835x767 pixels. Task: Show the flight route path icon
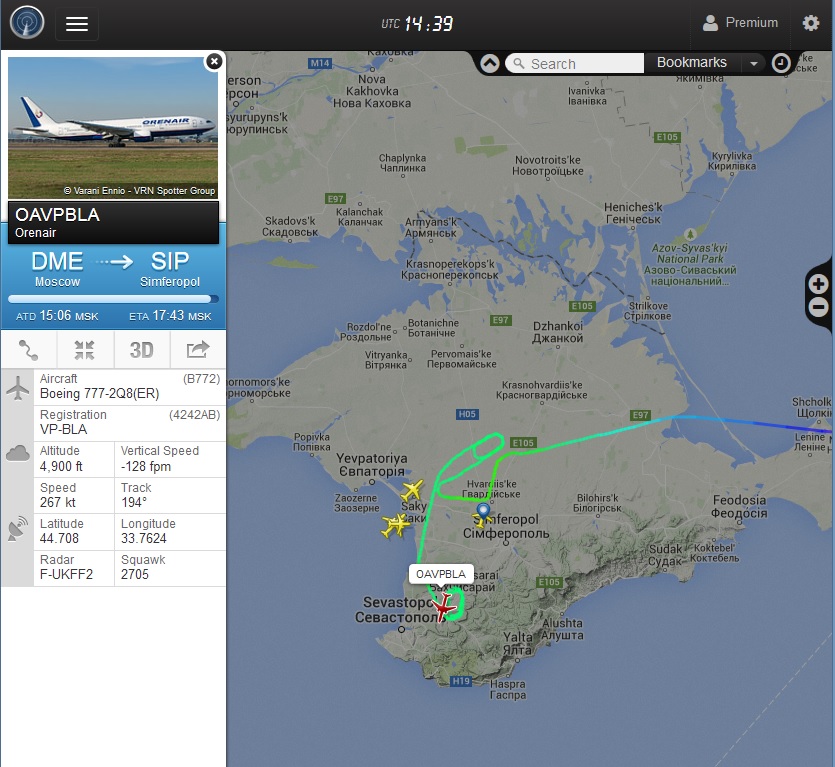pos(29,350)
